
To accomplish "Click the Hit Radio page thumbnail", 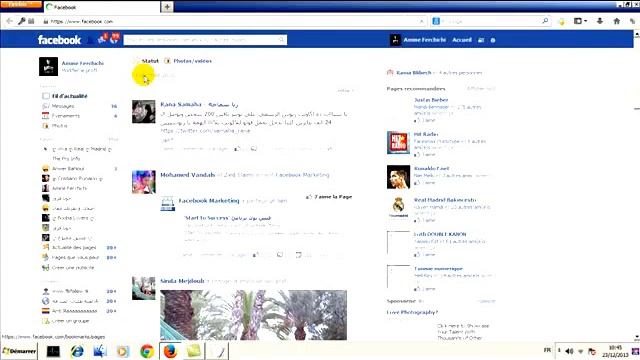I will point(398,142).
